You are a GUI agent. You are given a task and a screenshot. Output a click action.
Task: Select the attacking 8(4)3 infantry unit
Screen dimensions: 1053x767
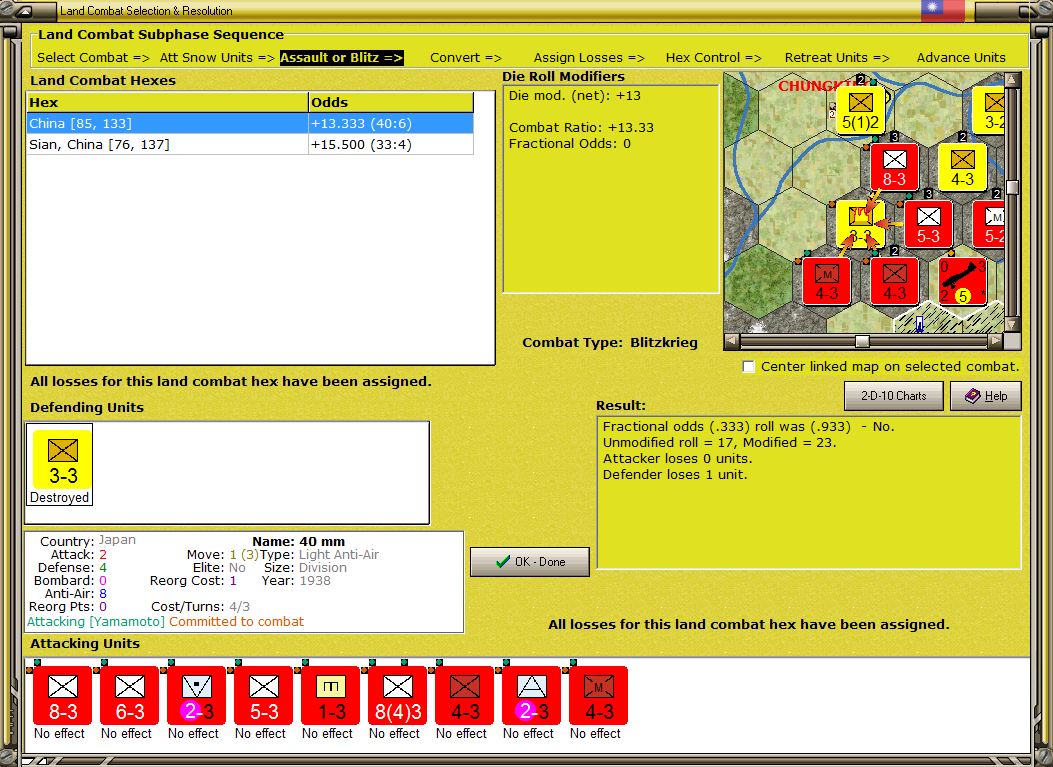pyautogui.click(x=398, y=696)
